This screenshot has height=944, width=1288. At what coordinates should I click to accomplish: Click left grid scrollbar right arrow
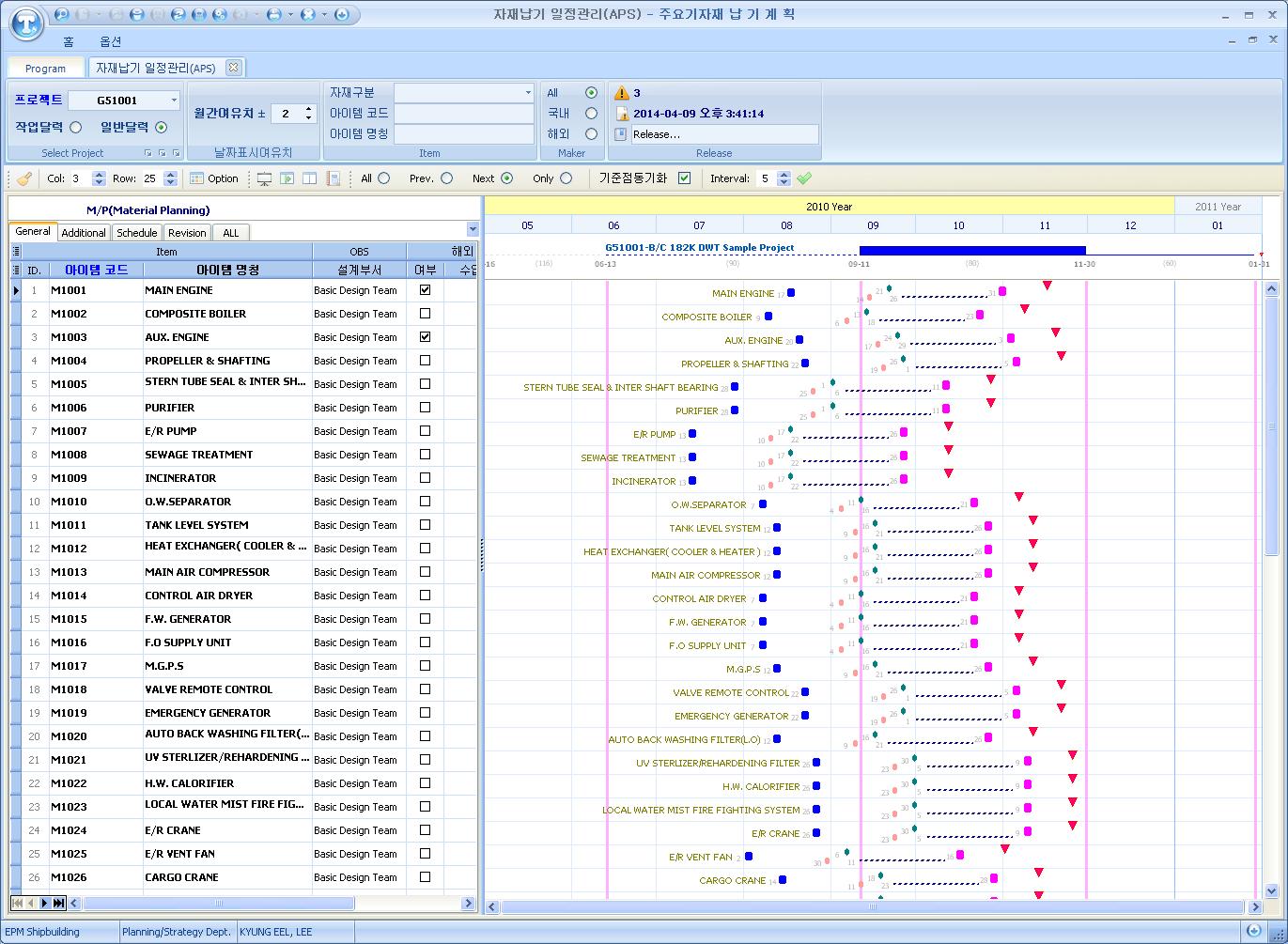tap(469, 903)
